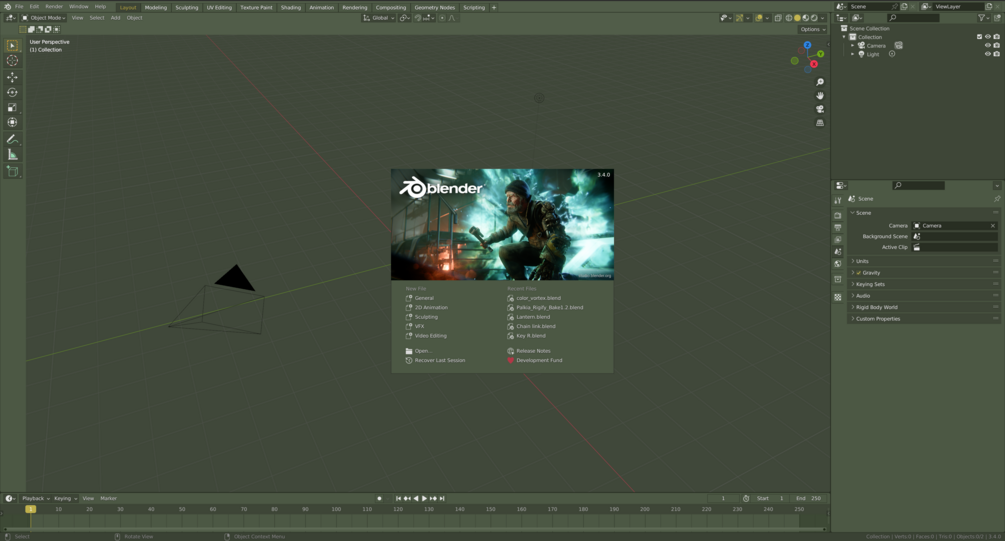1005x541 pixels.
Task: Switch to the Geometry Nodes workspace tab
Action: tap(435, 8)
